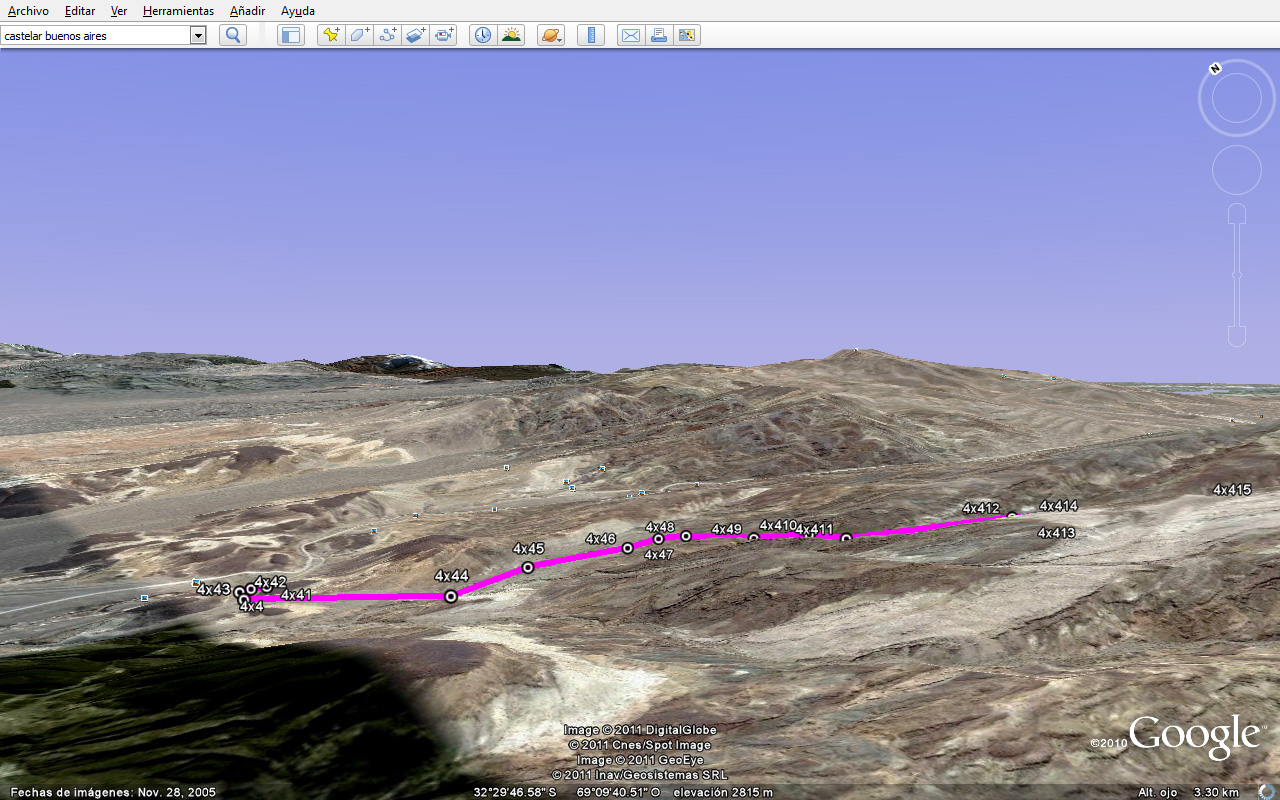Click the add image overlay icon

pos(416,35)
